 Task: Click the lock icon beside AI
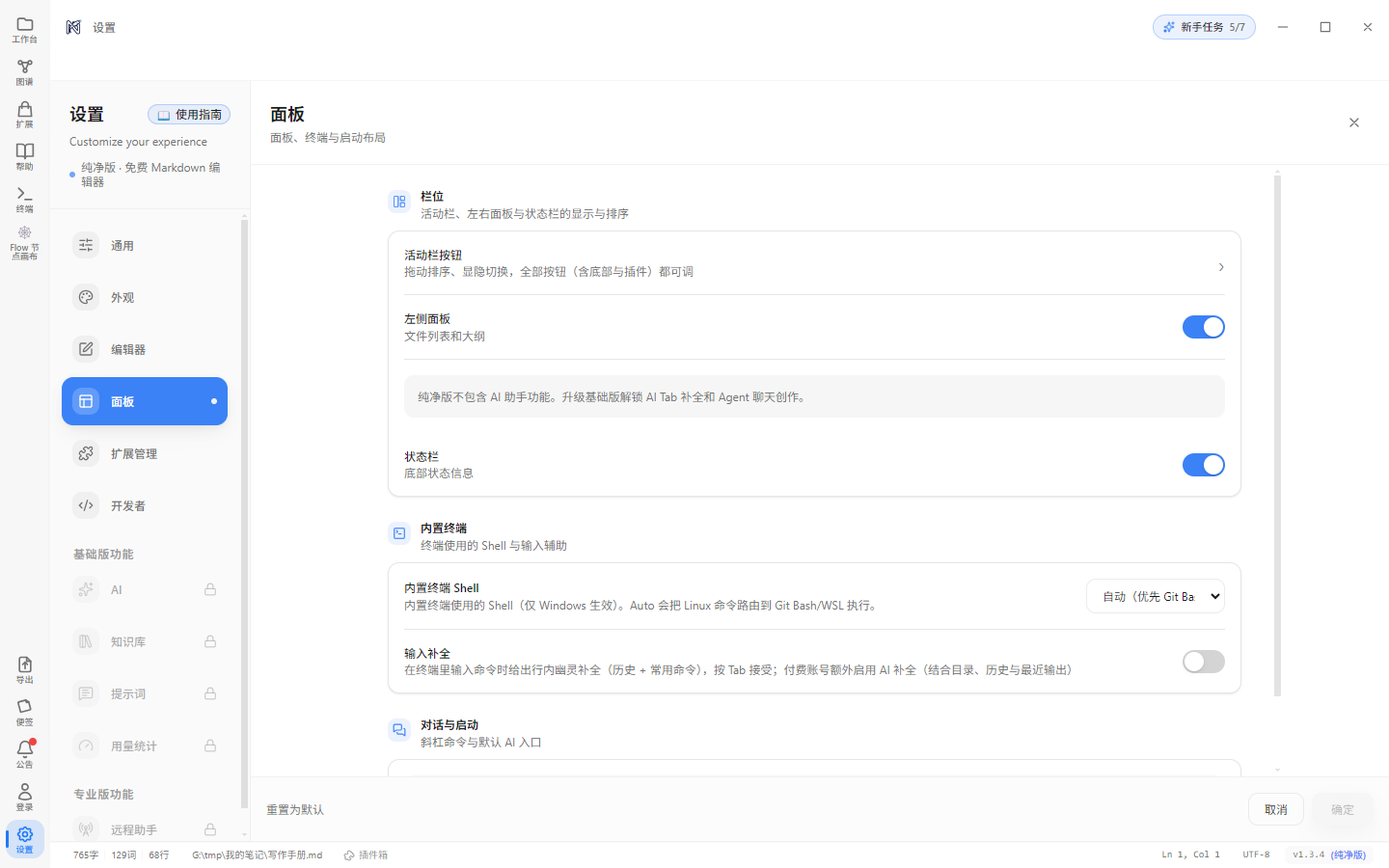[x=210, y=589]
